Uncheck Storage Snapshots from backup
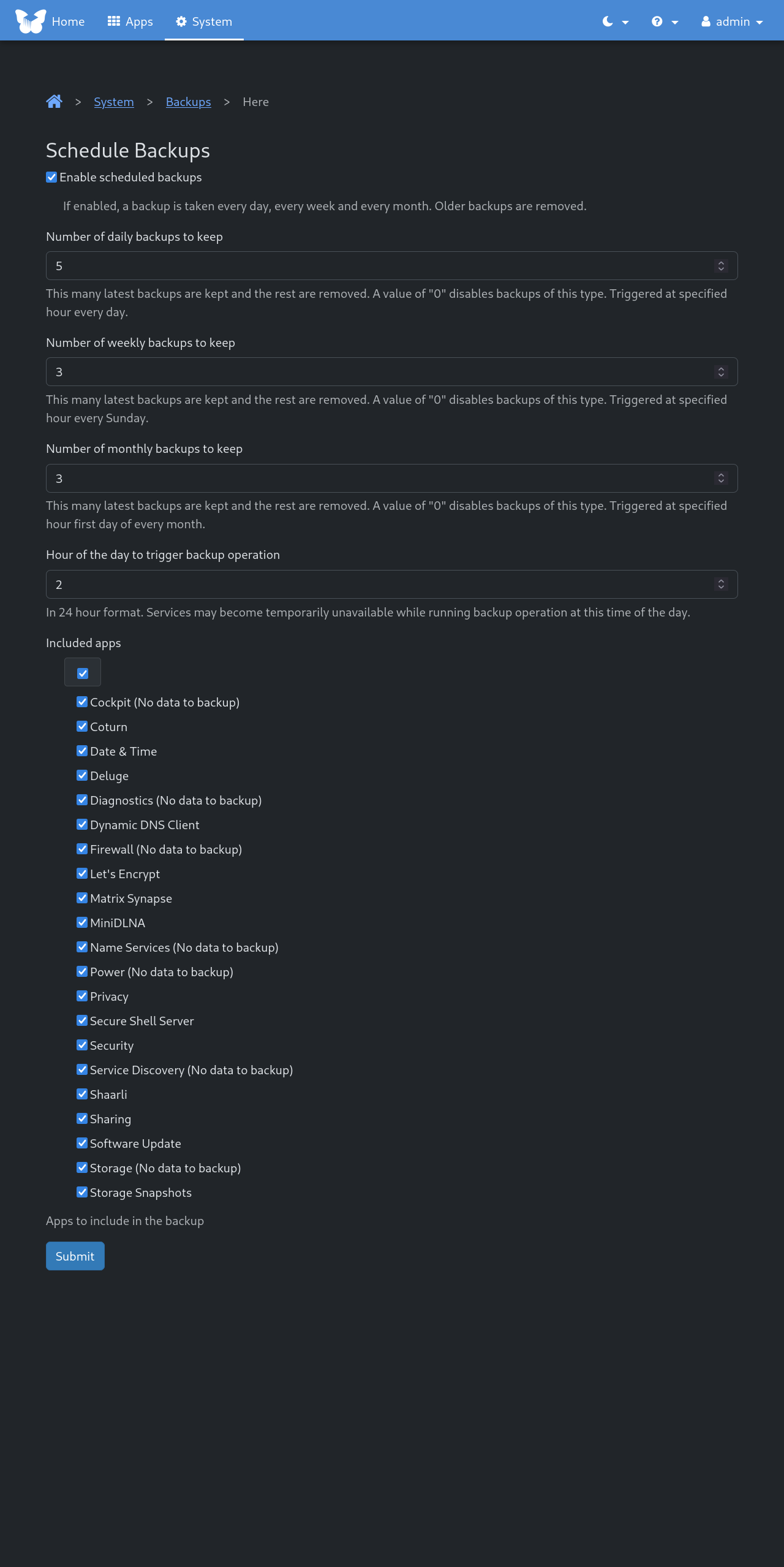 pos(82,1192)
